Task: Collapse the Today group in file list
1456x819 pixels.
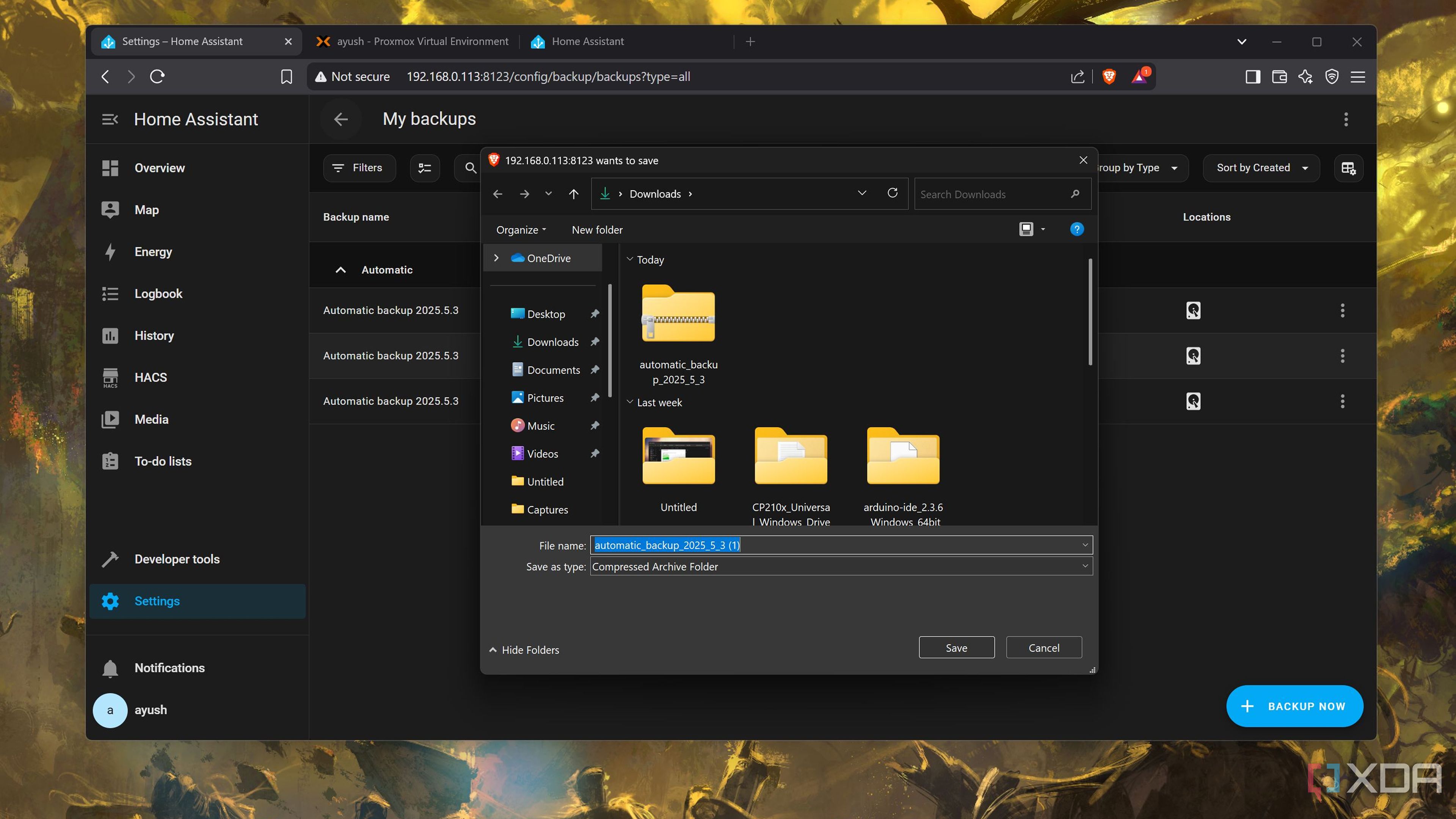Action: [x=630, y=259]
